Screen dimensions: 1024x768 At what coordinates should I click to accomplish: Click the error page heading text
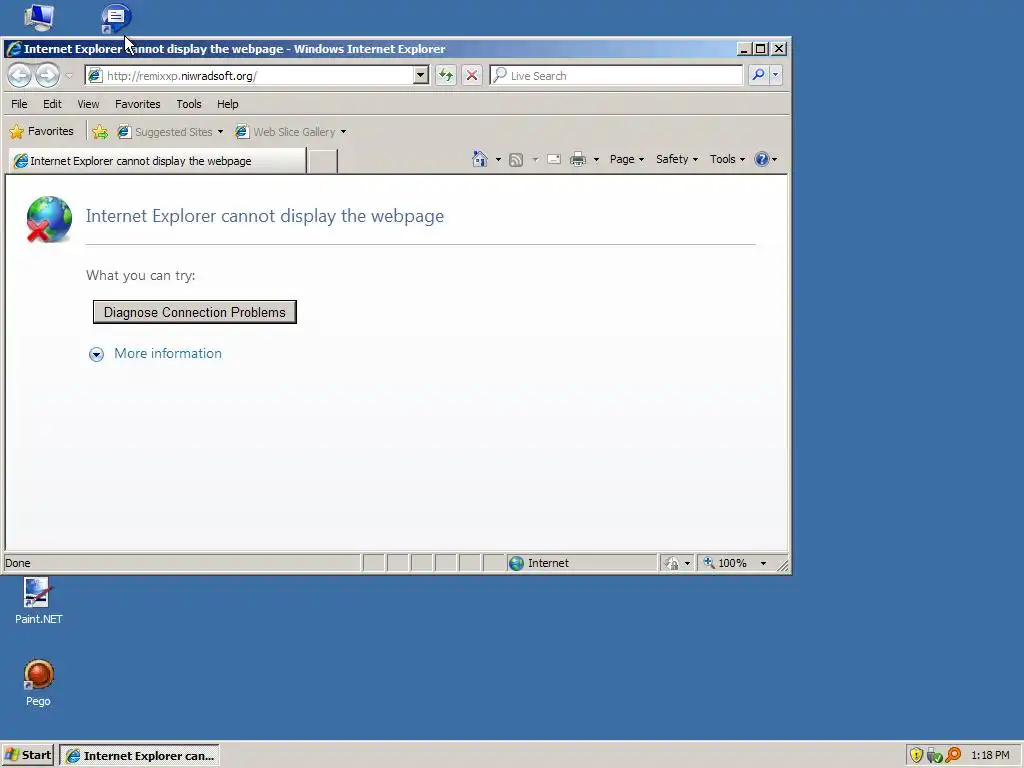click(x=264, y=216)
